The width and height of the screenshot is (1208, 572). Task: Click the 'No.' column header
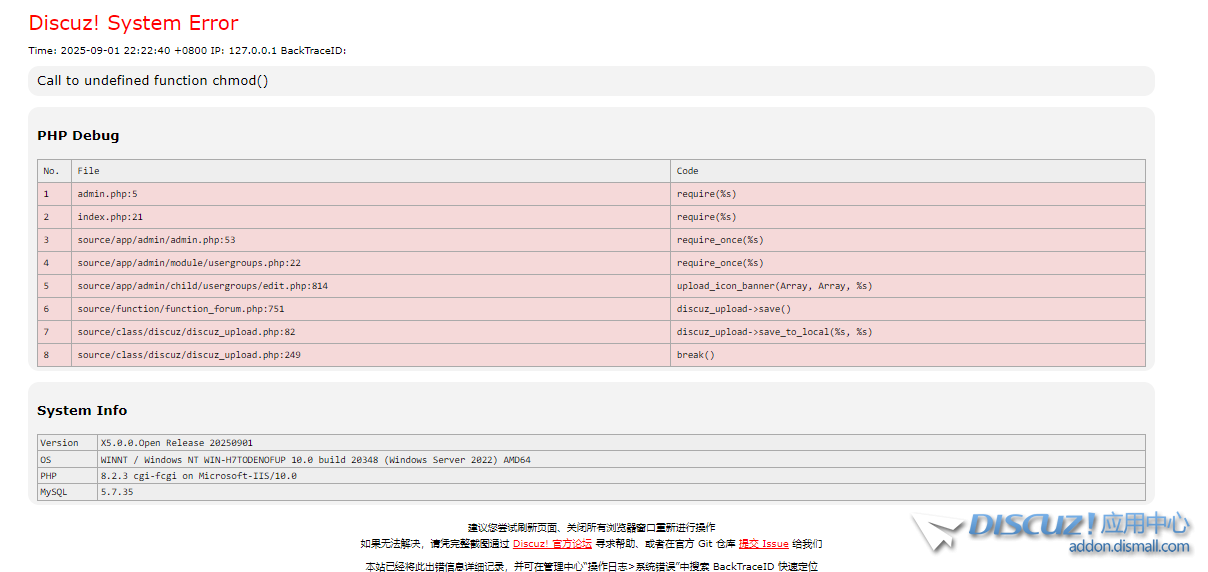tap(54, 171)
